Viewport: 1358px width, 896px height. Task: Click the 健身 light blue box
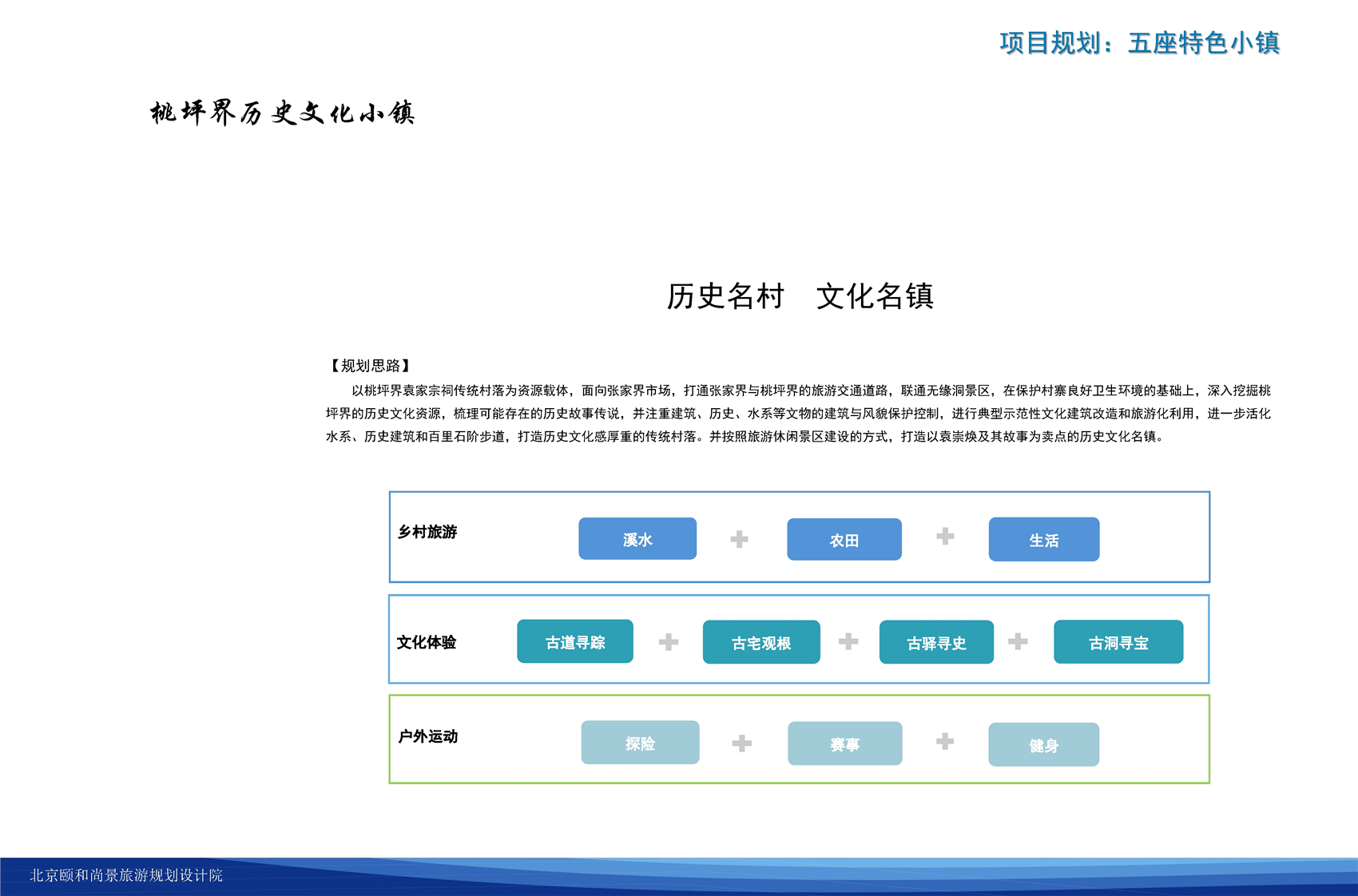point(1044,744)
